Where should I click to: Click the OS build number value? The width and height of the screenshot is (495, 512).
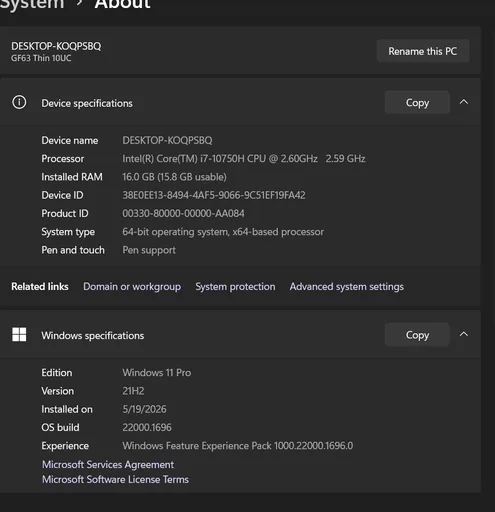coord(147,427)
